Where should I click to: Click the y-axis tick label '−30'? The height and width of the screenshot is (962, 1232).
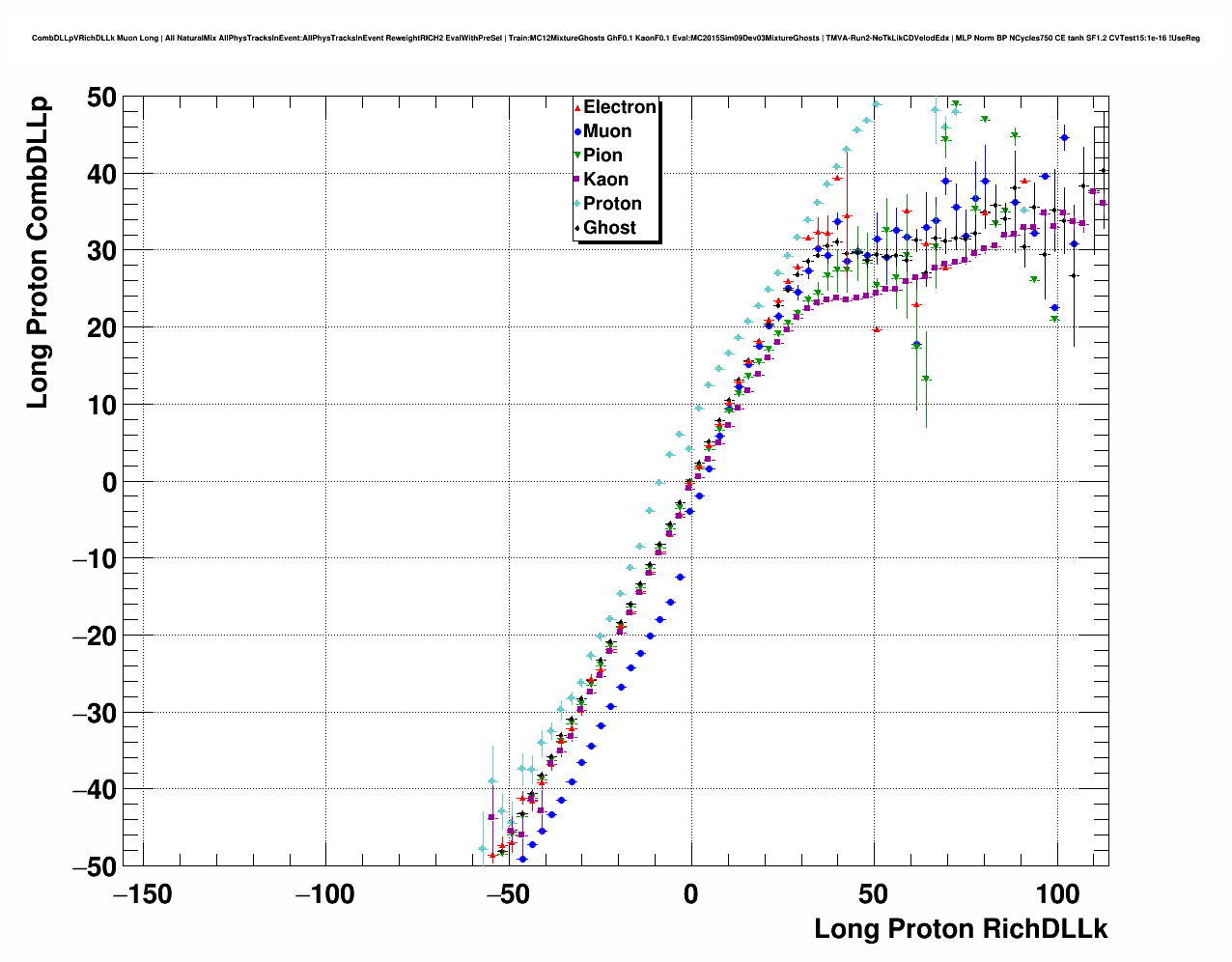click(x=95, y=713)
